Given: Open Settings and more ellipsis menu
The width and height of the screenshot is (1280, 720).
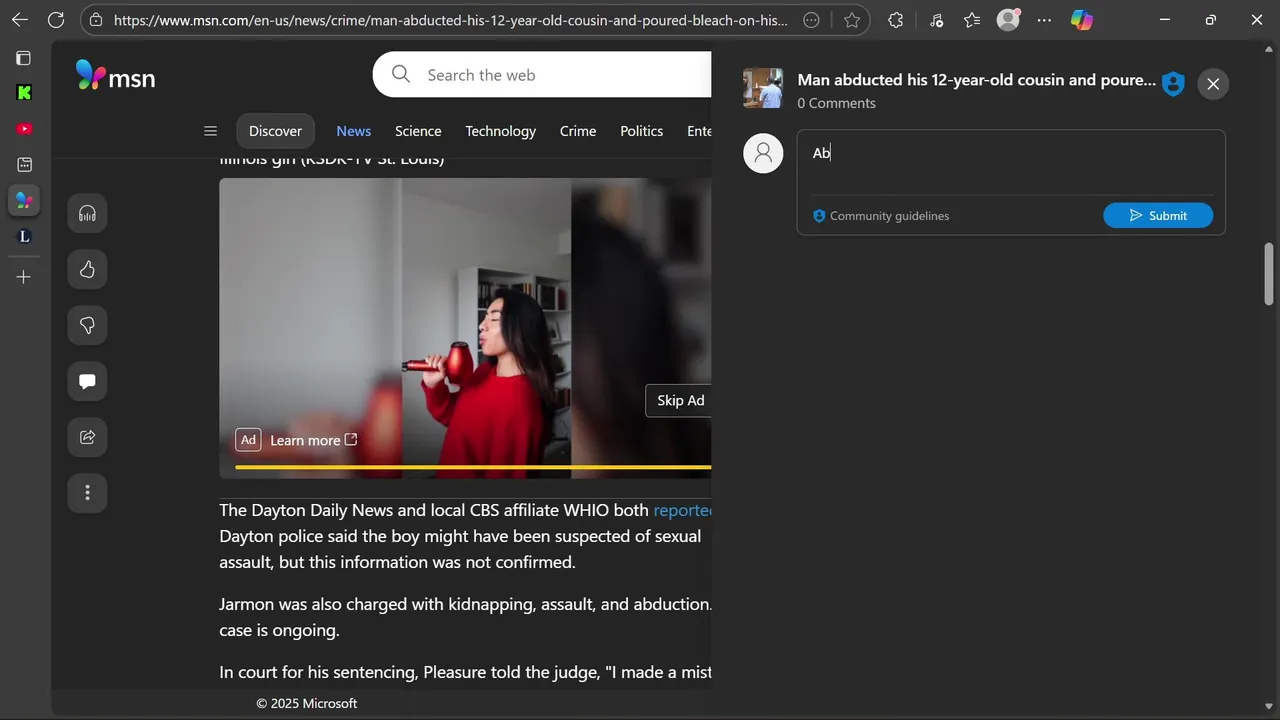Looking at the screenshot, I should [x=1045, y=20].
